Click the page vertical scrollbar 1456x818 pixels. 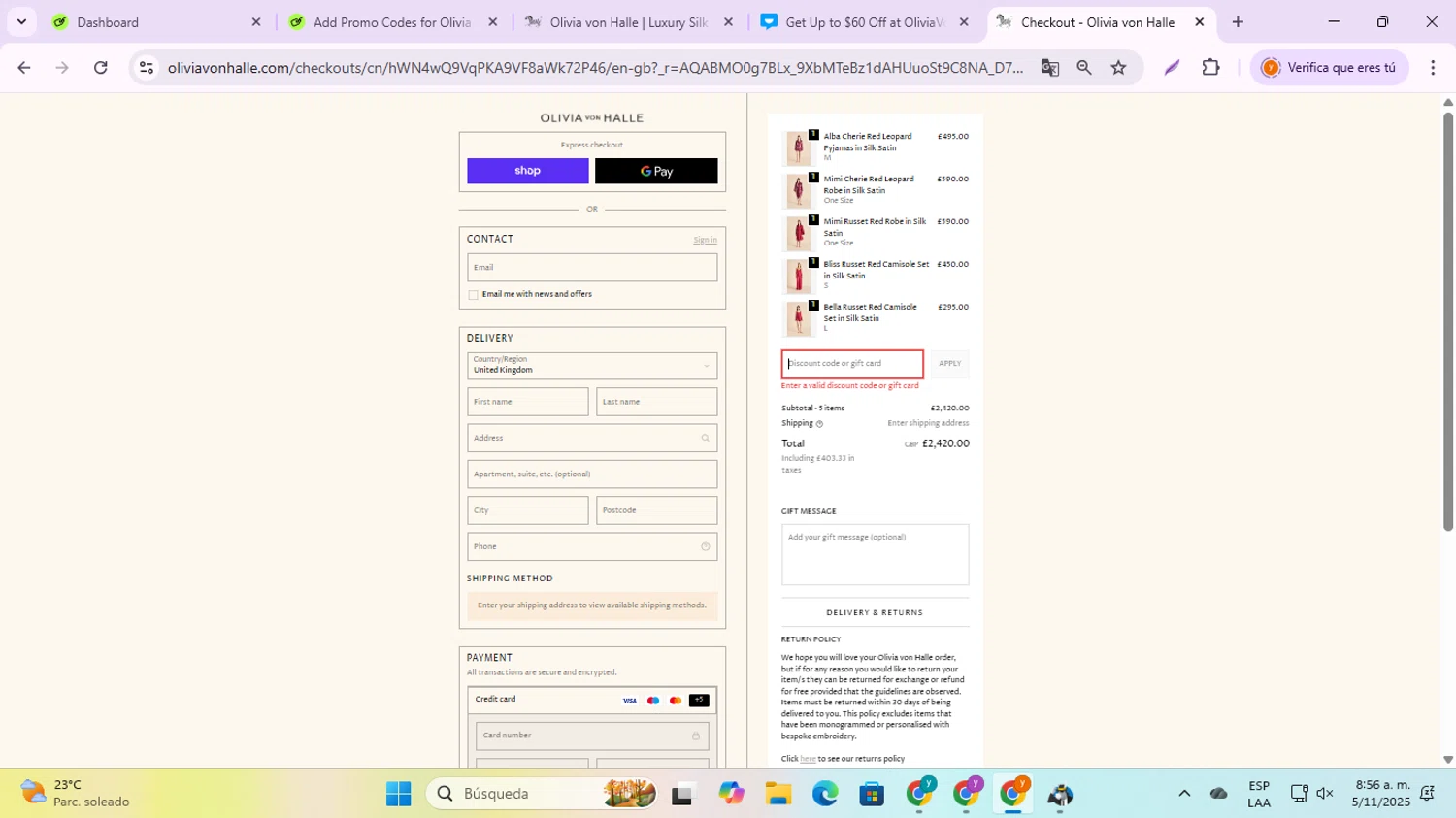(x=1448, y=320)
